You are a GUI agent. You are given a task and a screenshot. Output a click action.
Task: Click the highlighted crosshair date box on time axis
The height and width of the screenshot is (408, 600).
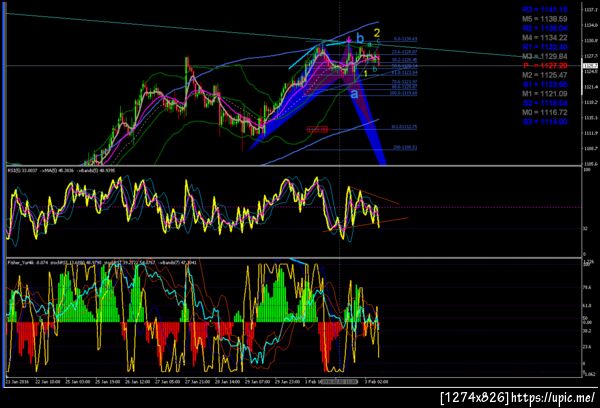pyautogui.click(x=339, y=382)
